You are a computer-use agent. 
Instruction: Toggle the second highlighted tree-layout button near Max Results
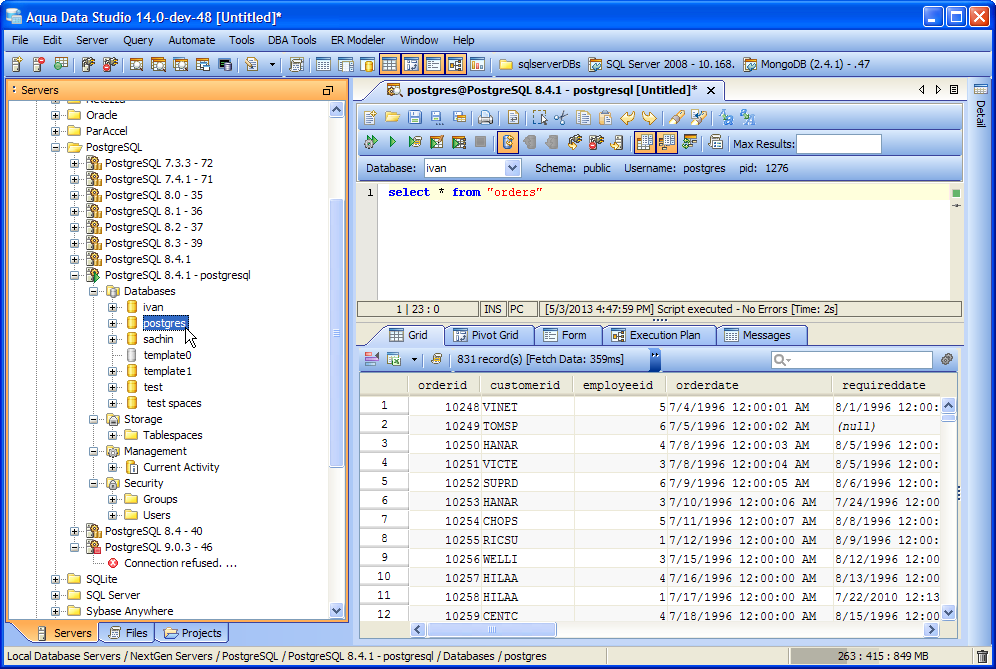click(x=666, y=142)
